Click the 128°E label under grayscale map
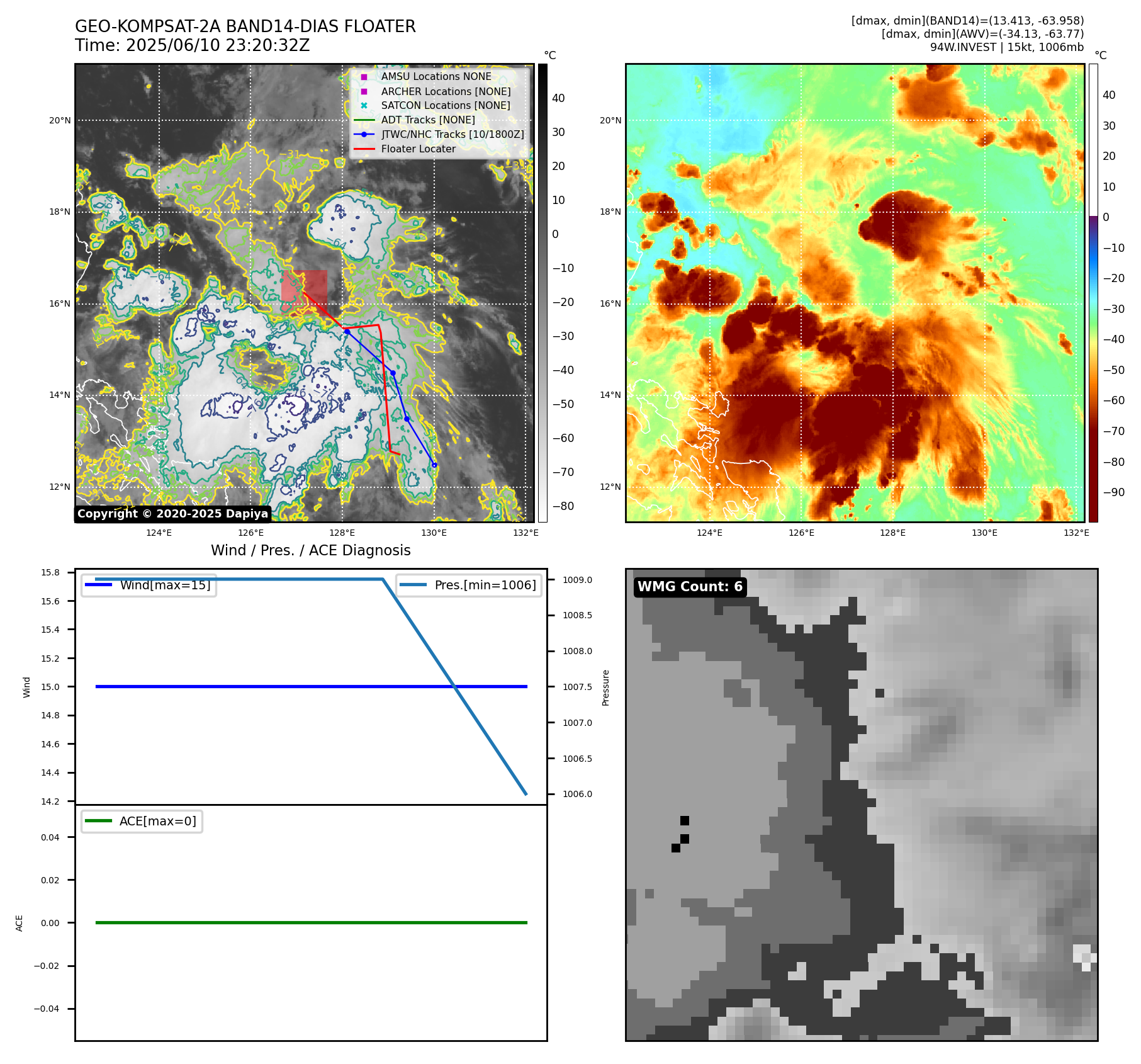 tap(342, 533)
